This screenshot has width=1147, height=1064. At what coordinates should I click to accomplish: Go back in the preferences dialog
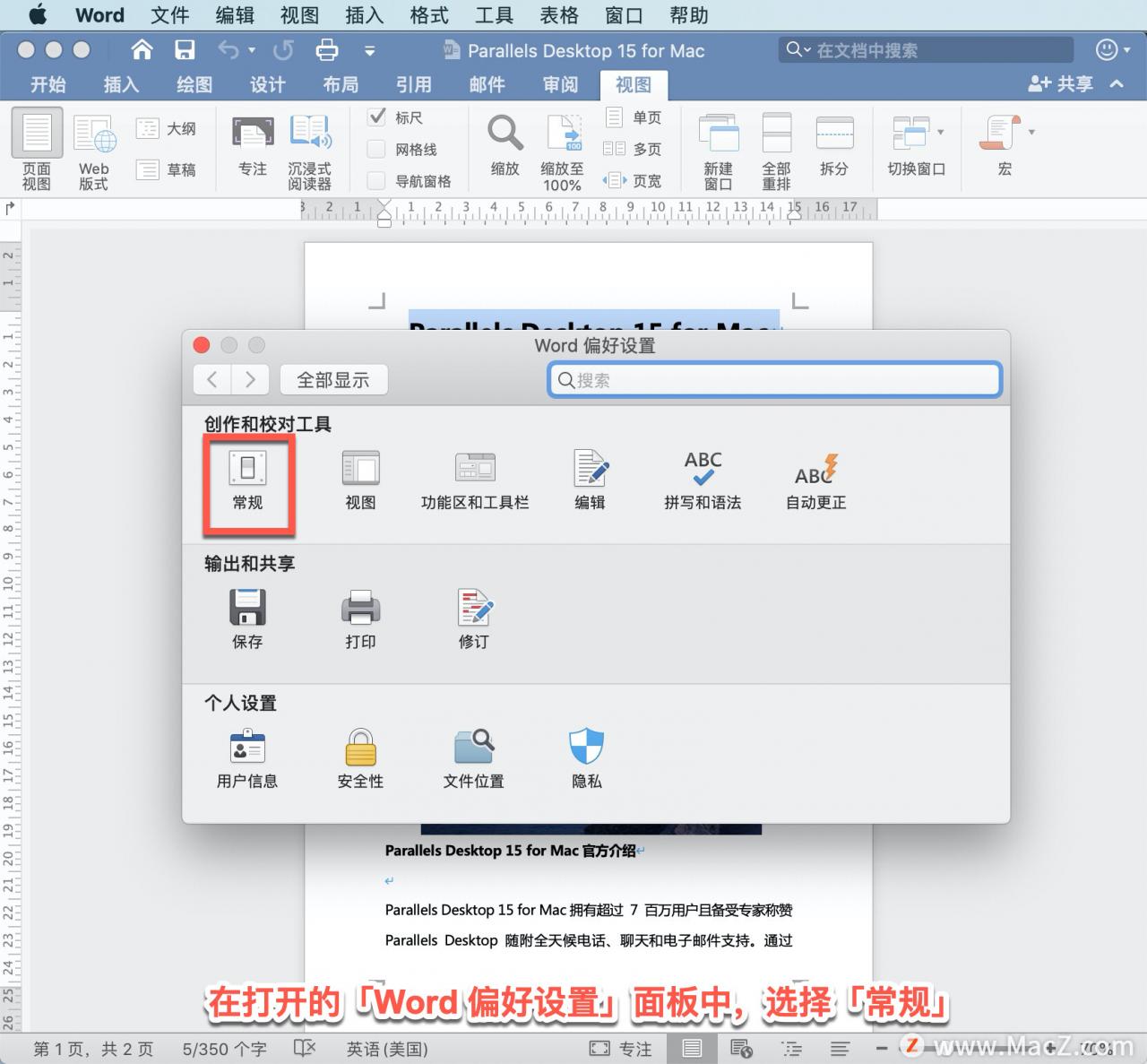(x=212, y=379)
